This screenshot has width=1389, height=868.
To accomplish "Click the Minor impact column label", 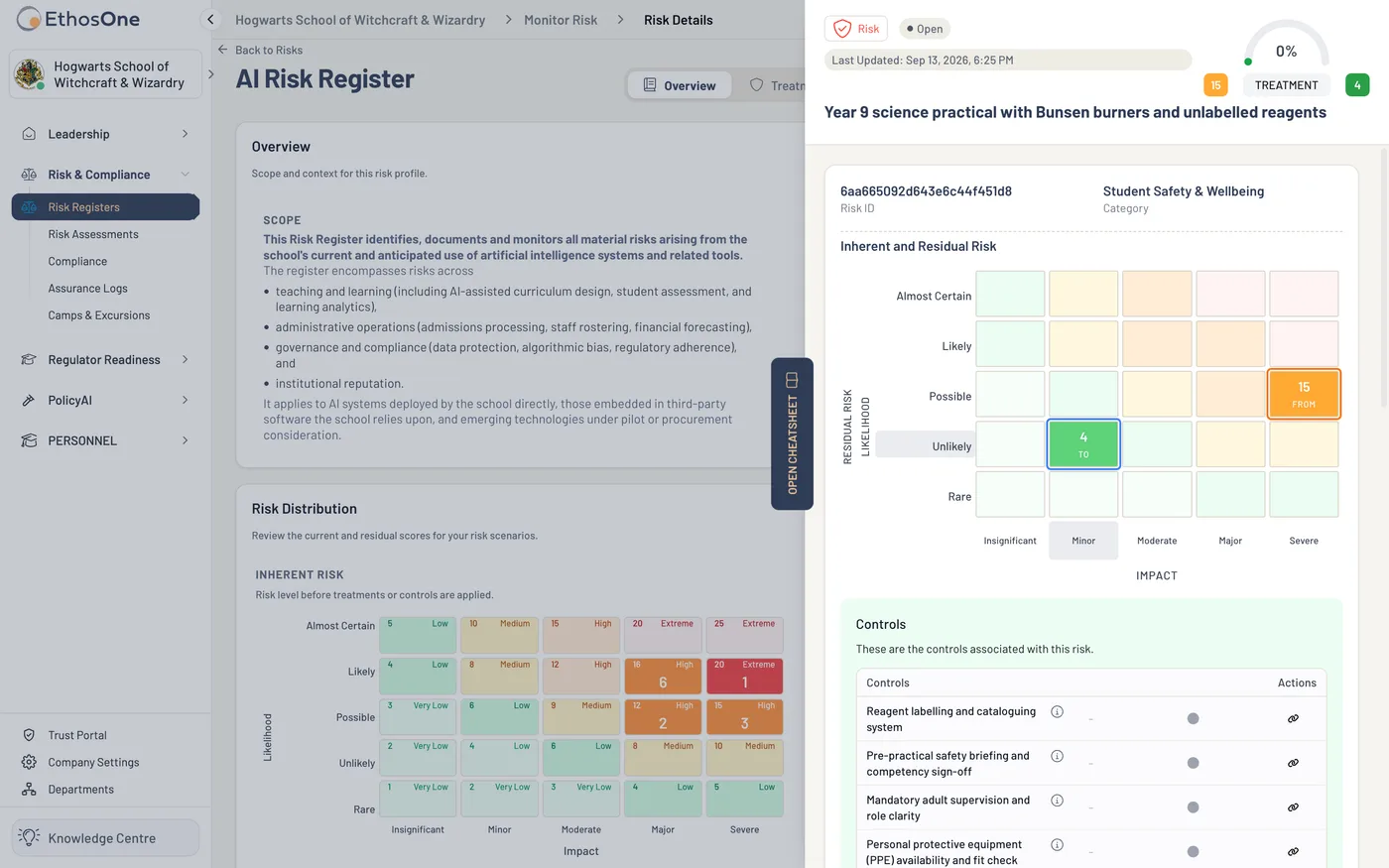I will pos(1083,541).
